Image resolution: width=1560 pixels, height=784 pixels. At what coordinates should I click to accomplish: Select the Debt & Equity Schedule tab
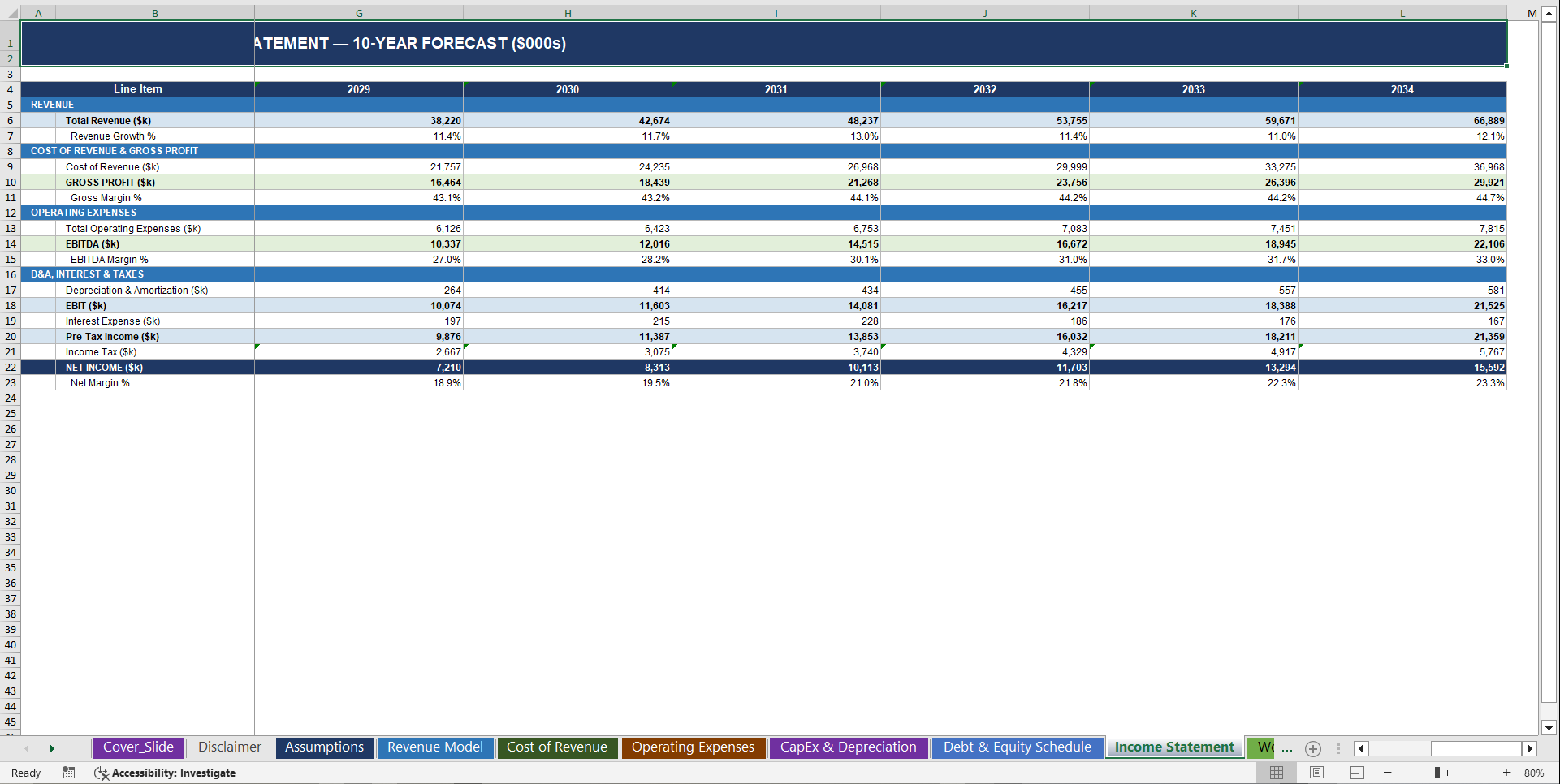(x=1017, y=747)
